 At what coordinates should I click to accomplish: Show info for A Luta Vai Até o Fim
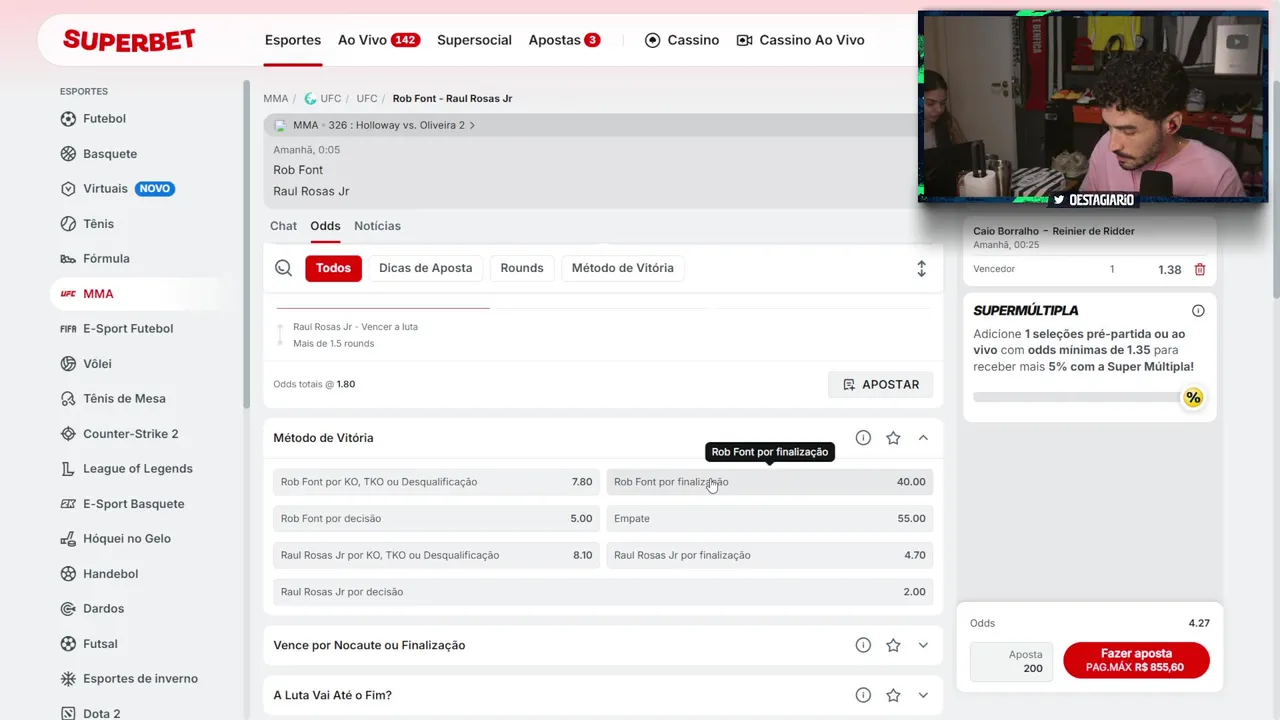(x=863, y=695)
